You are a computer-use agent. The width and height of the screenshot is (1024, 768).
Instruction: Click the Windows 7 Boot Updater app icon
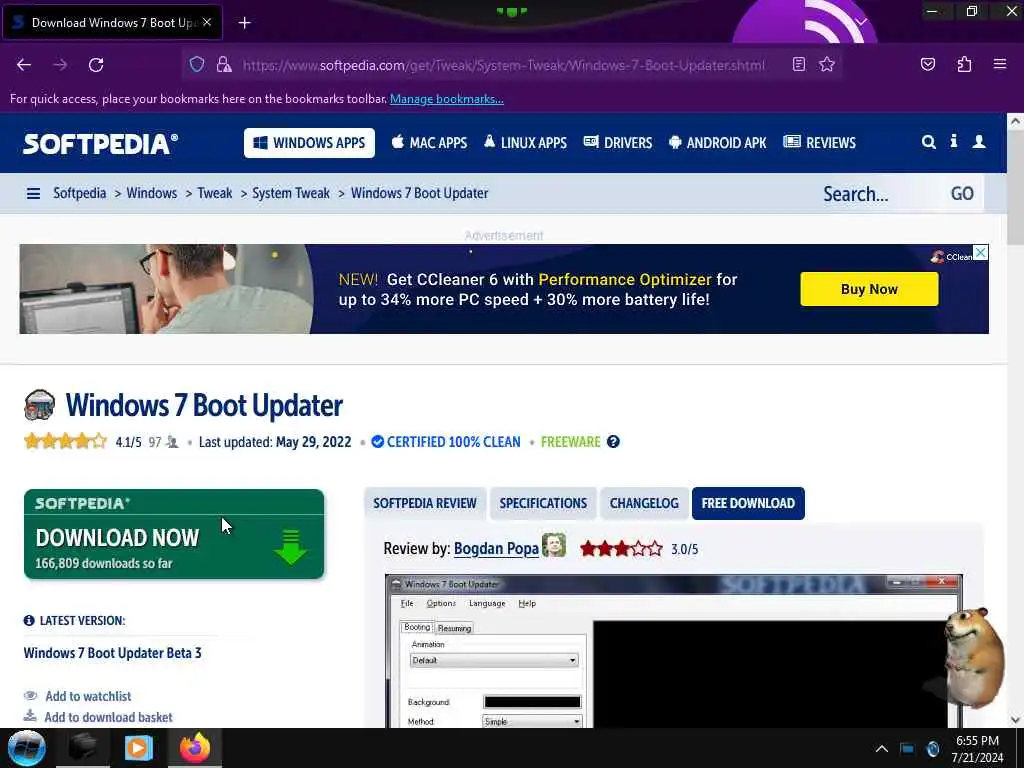39,405
